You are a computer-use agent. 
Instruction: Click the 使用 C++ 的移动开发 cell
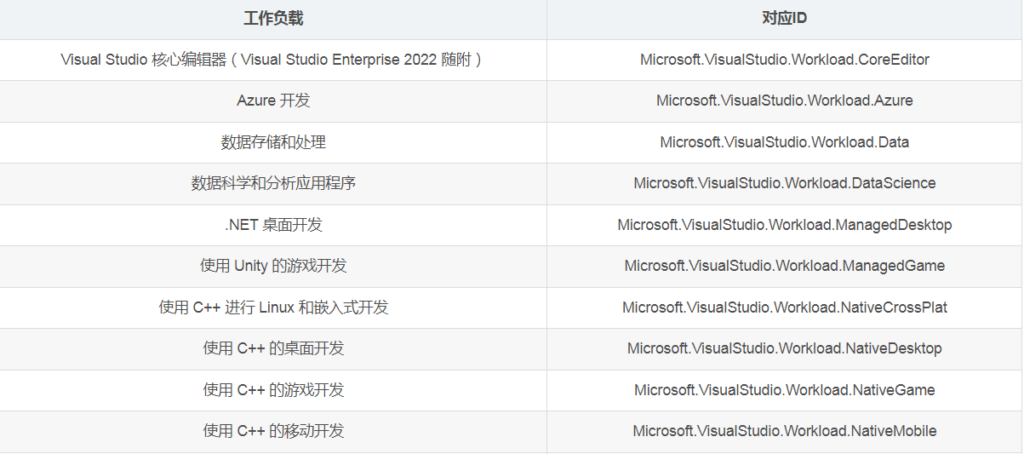[x=273, y=432]
